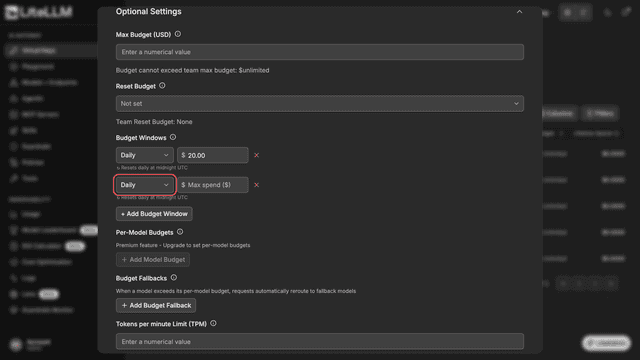Screen dimensions: 640x360
Task: Click Add Model Budget button
Action: point(153,260)
